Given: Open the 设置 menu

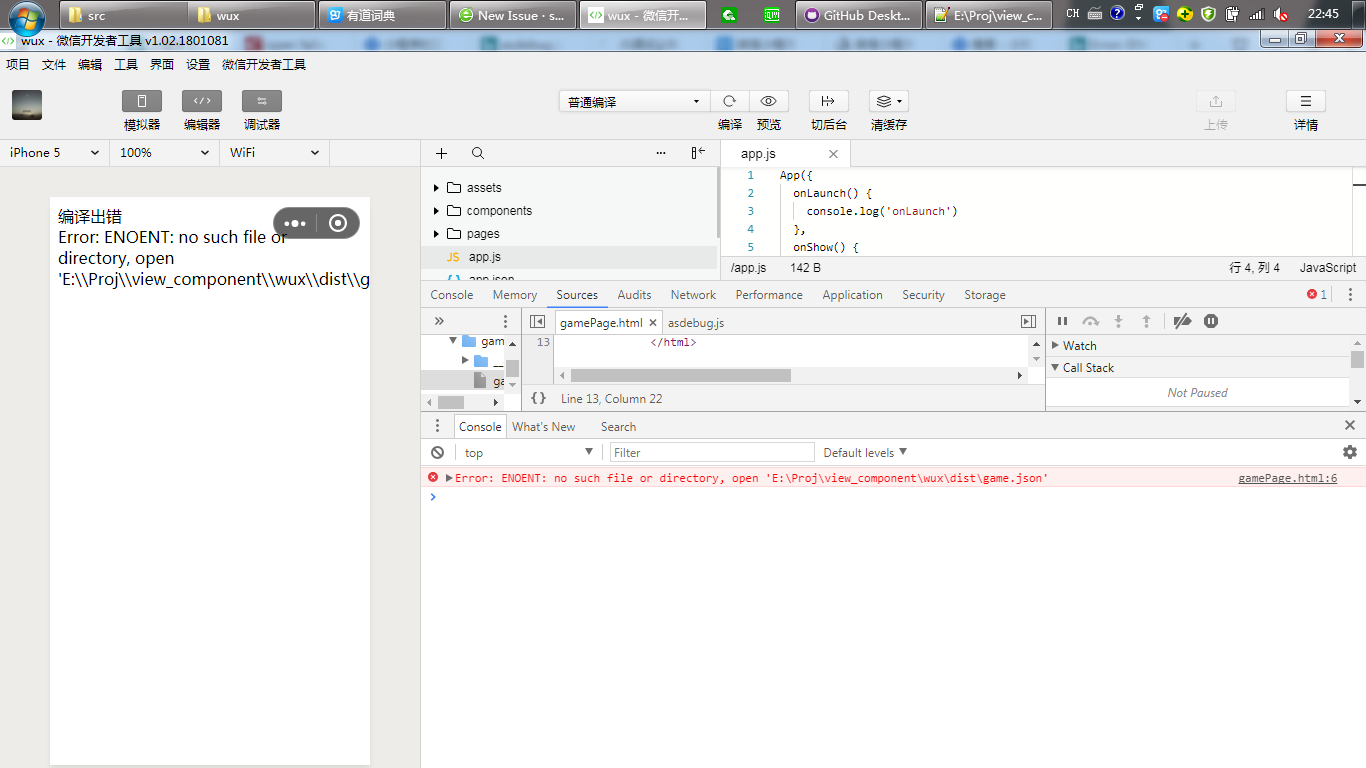Looking at the screenshot, I should tap(198, 64).
